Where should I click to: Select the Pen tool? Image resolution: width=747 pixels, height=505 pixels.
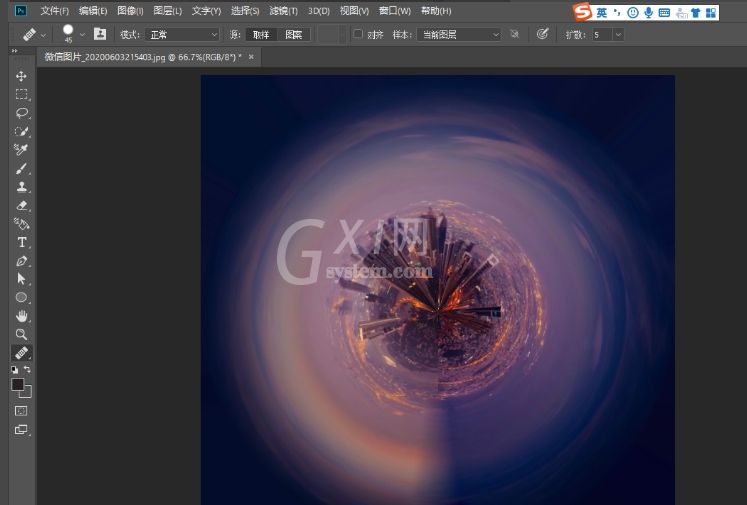(21, 261)
